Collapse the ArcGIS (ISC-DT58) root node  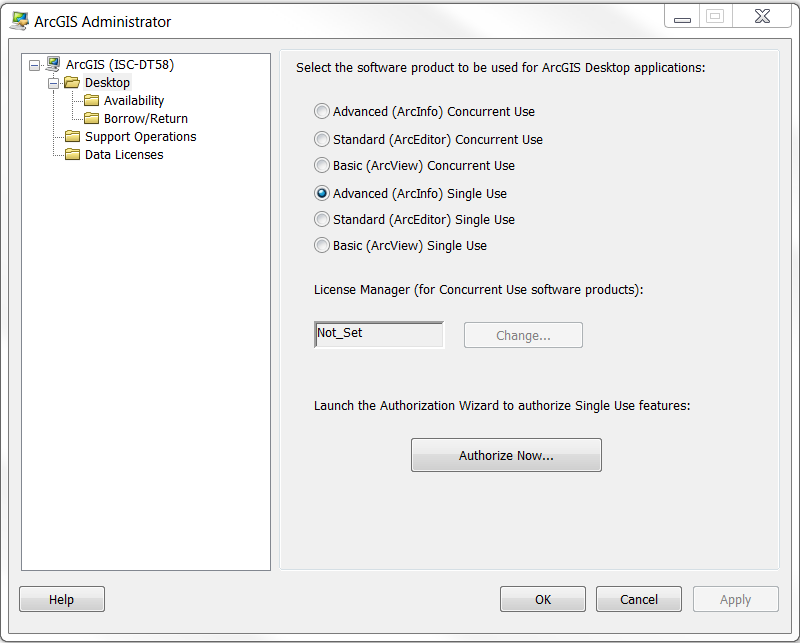(34, 65)
